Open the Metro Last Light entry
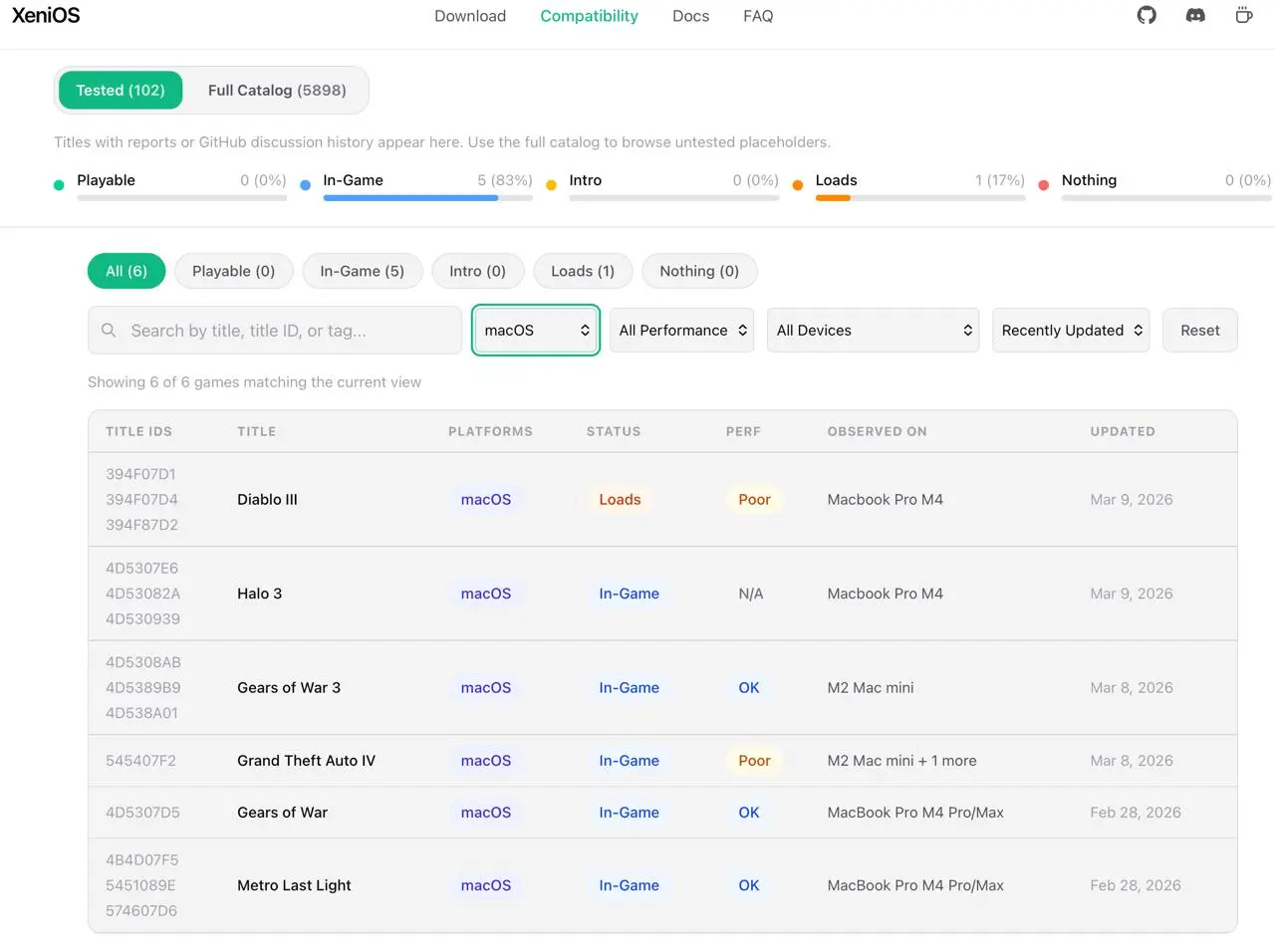Screen dimensions: 1275x952 pyautogui.click(x=294, y=885)
